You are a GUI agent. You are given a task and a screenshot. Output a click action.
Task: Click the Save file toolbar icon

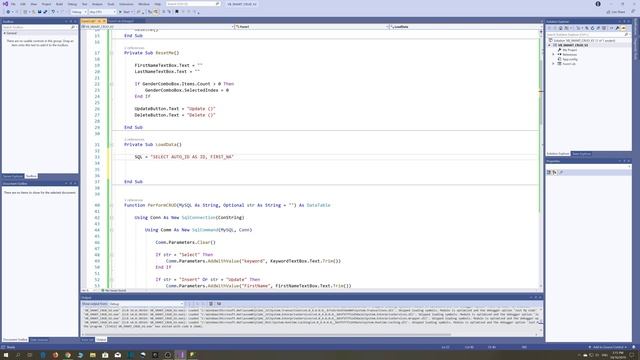(x=39, y=12)
